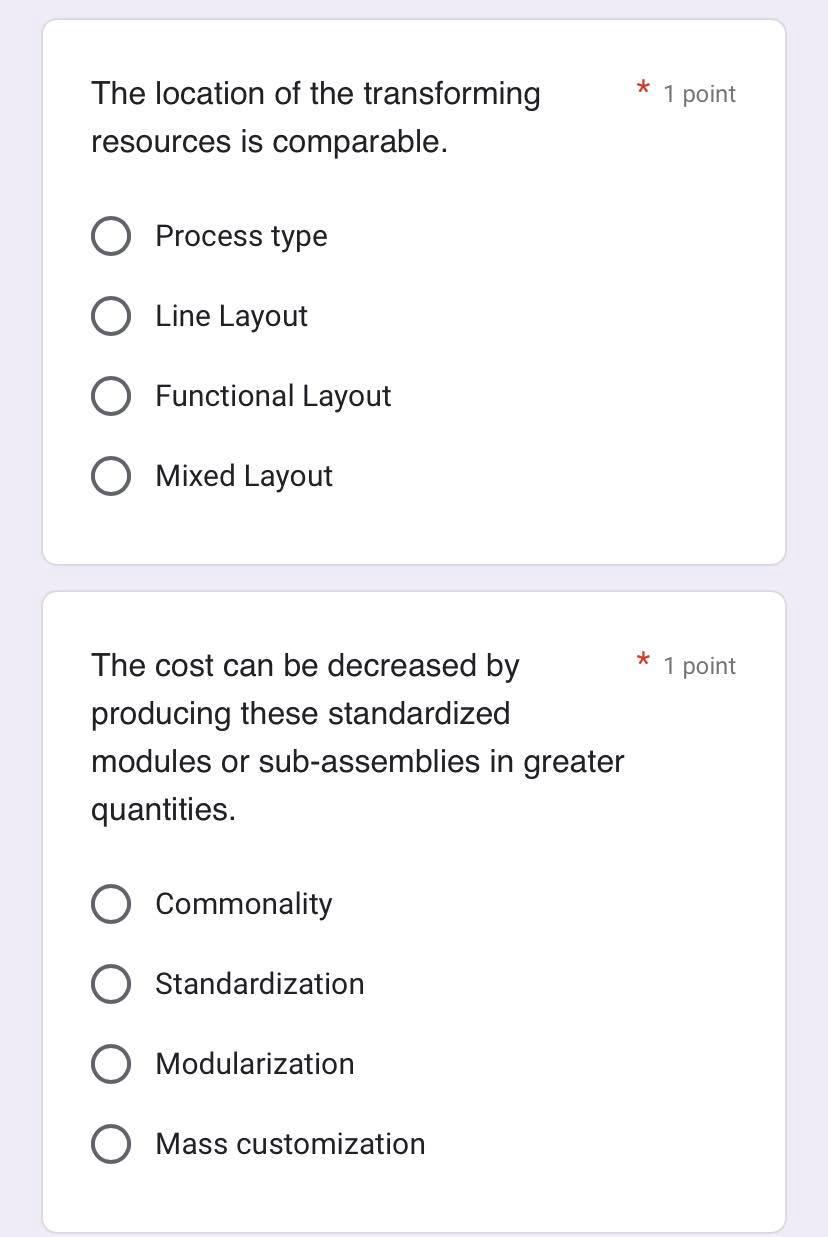Click the Mixed Layout label text
This screenshot has height=1237, width=828.
(243, 476)
